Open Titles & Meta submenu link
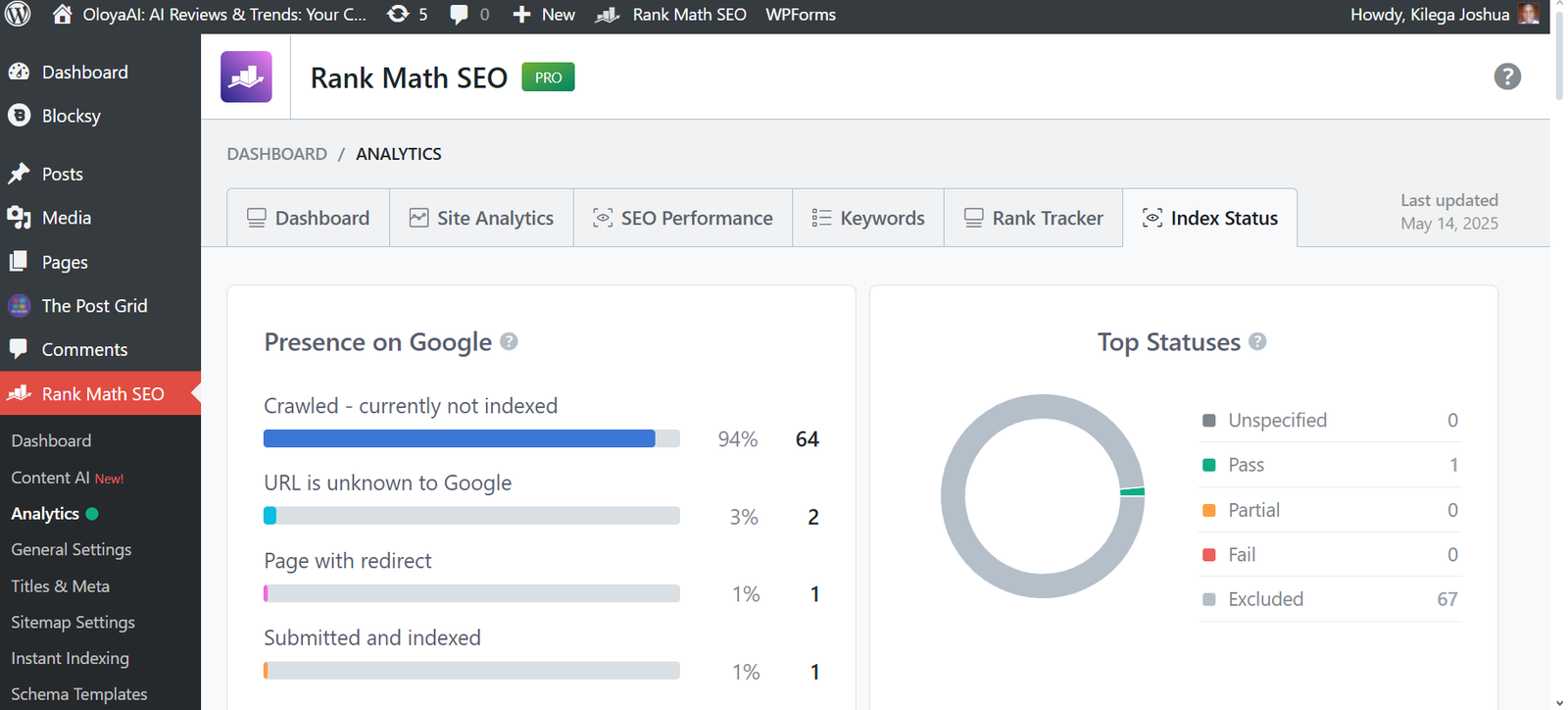 (61, 586)
